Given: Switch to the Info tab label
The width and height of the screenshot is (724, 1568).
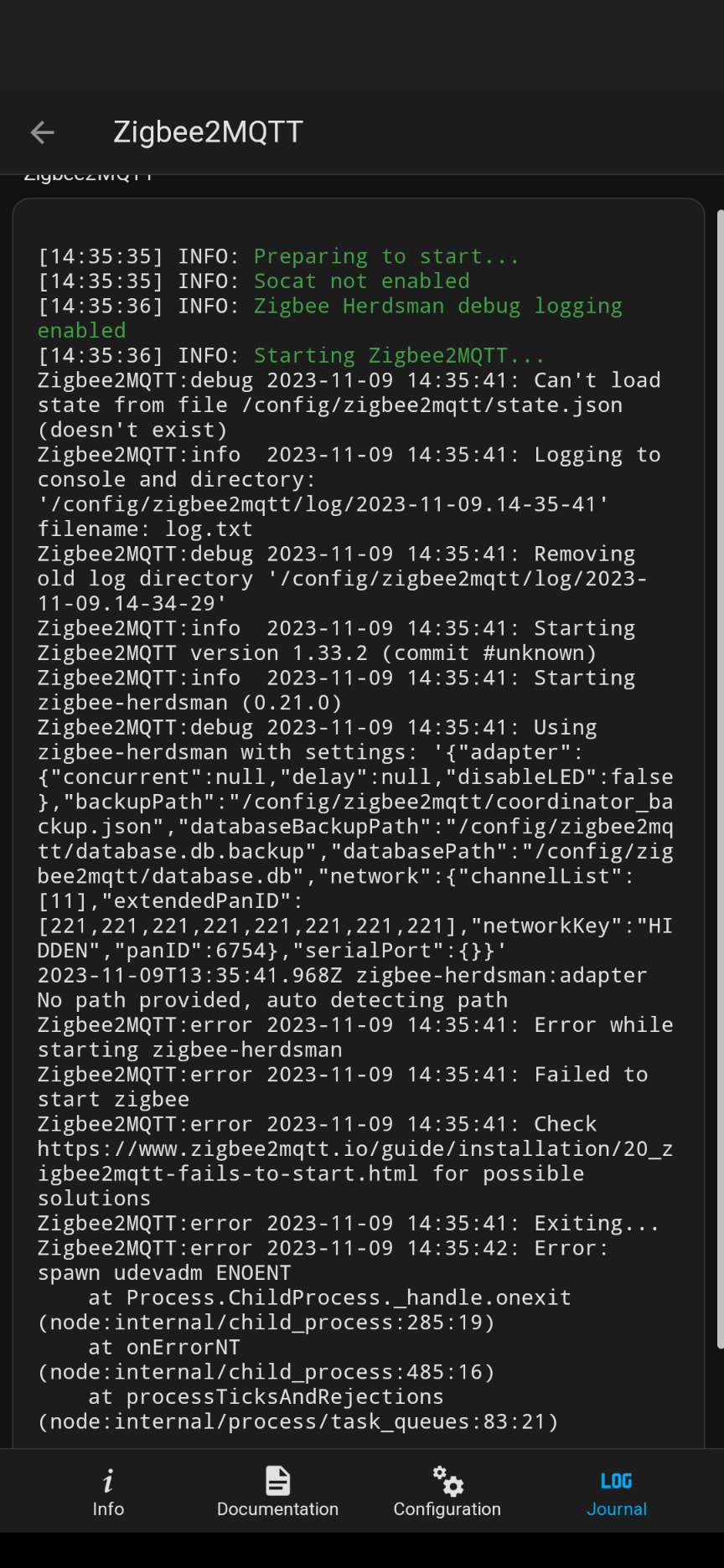Looking at the screenshot, I should pyautogui.click(x=108, y=1509).
